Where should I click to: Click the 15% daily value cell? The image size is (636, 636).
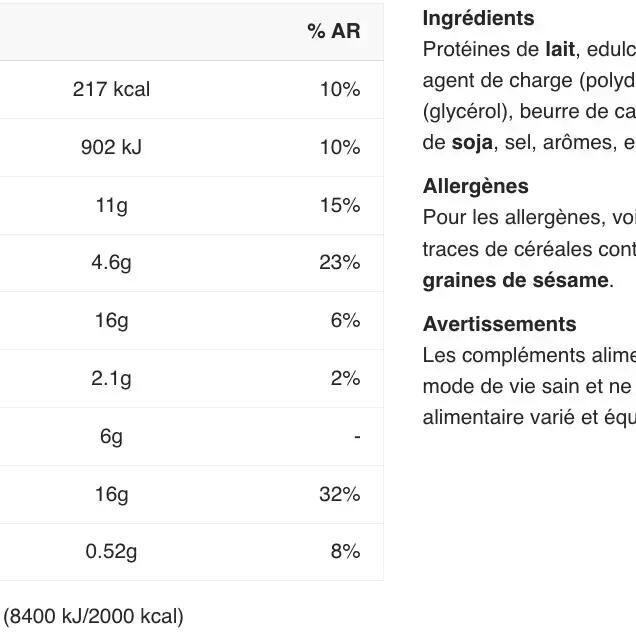(x=340, y=205)
